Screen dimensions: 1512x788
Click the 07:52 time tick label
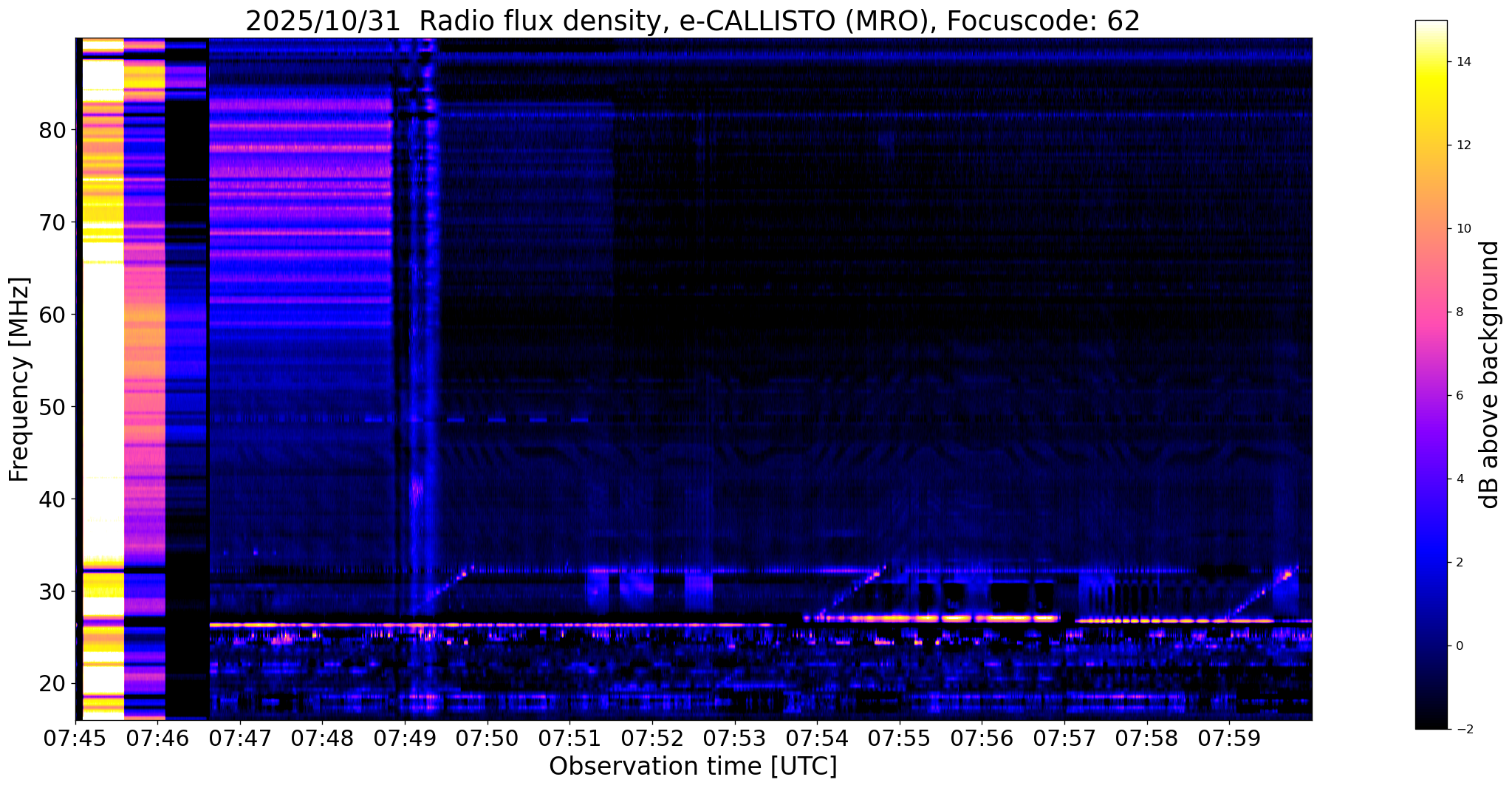point(652,737)
